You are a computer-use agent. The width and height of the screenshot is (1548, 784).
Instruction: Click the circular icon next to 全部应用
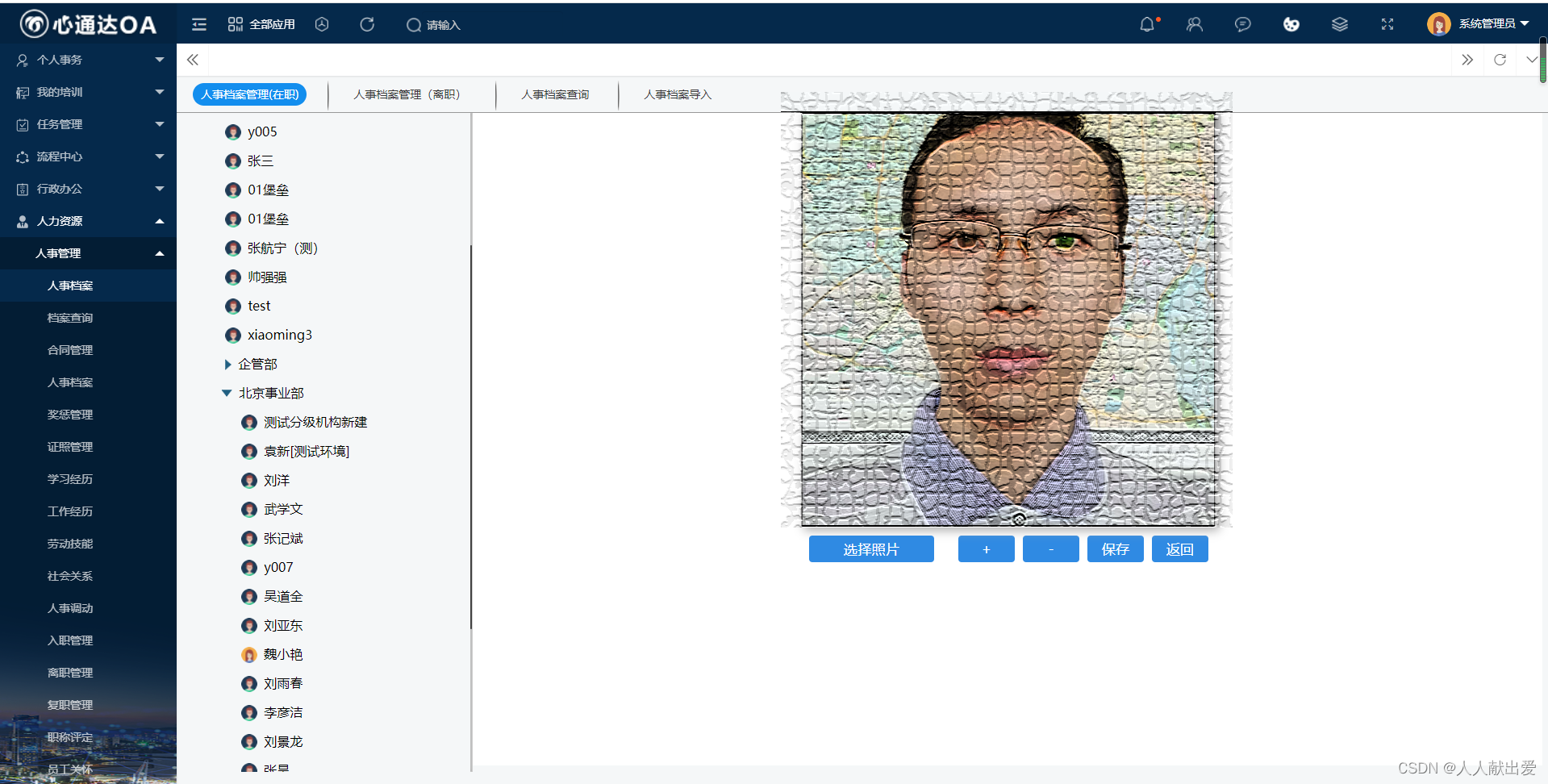(x=322, y=25)
